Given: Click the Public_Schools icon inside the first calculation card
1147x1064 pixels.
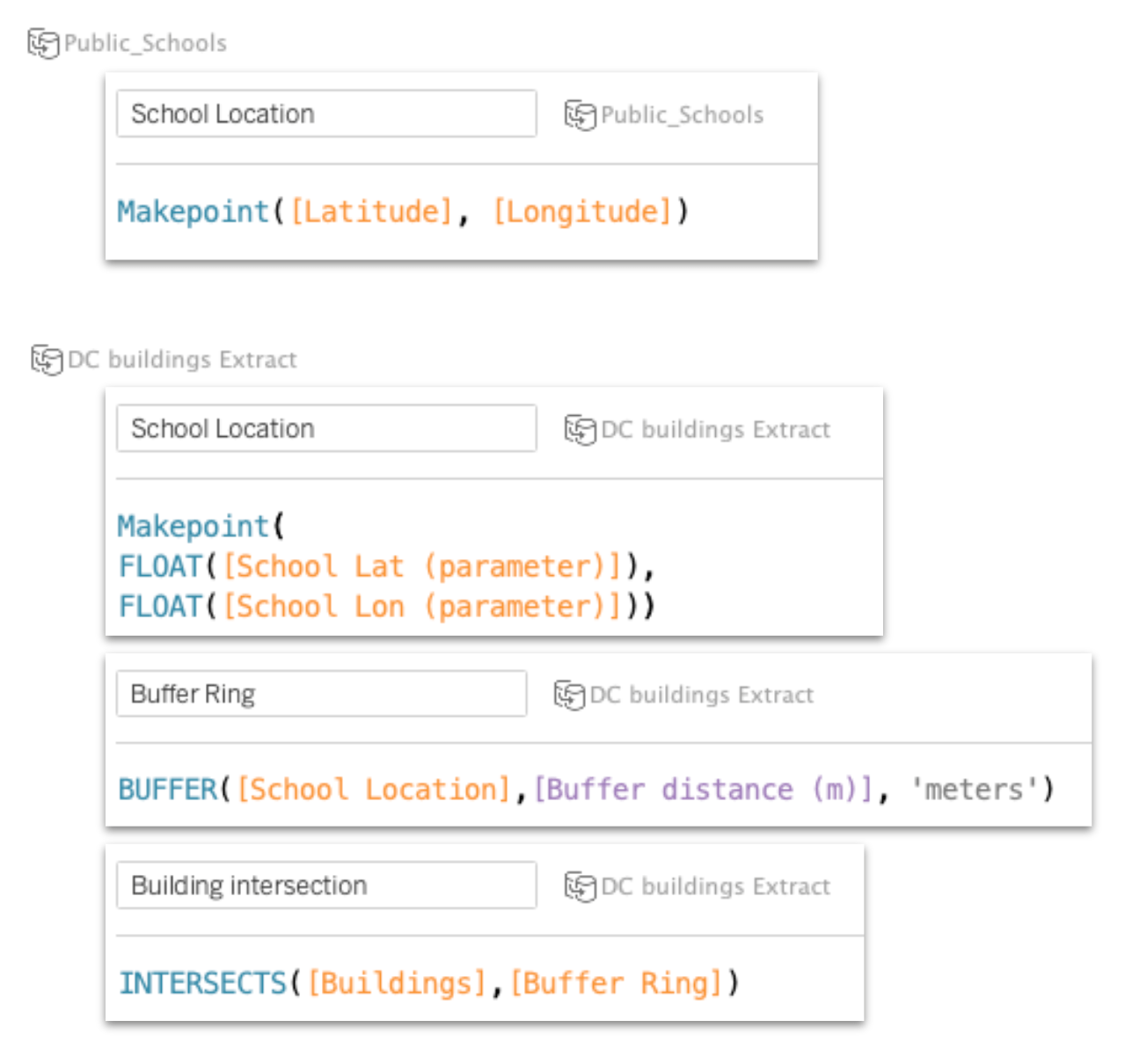Looking at the screenshot, I should tap(580, 114).
